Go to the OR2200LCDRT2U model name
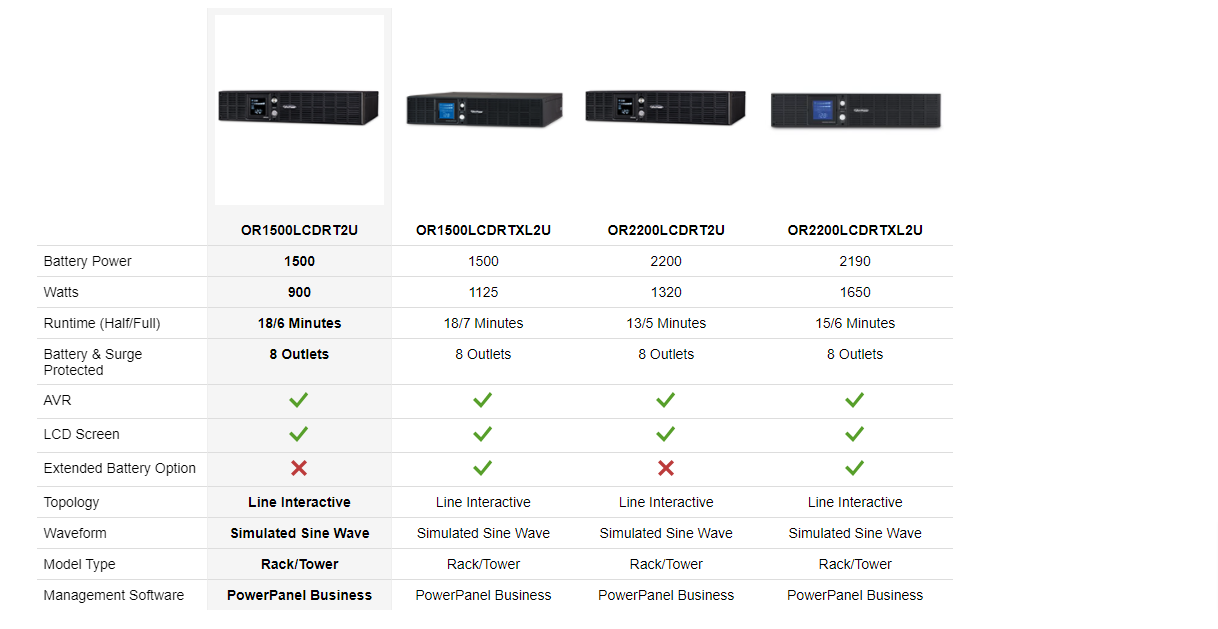1218x629 pixels. pyautogui.click(x=666, y=230)
